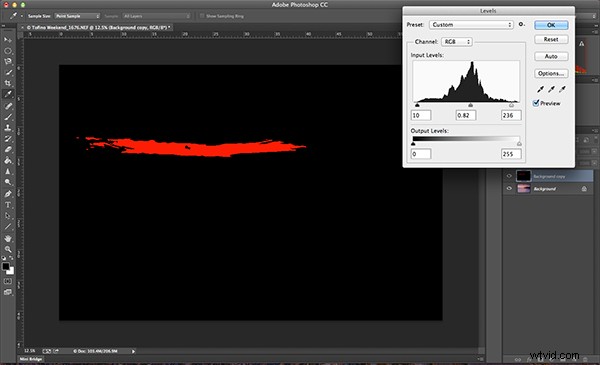Click Auto in Levels dialog
Screen dimensions: 600x365
[x=551, y=56]
